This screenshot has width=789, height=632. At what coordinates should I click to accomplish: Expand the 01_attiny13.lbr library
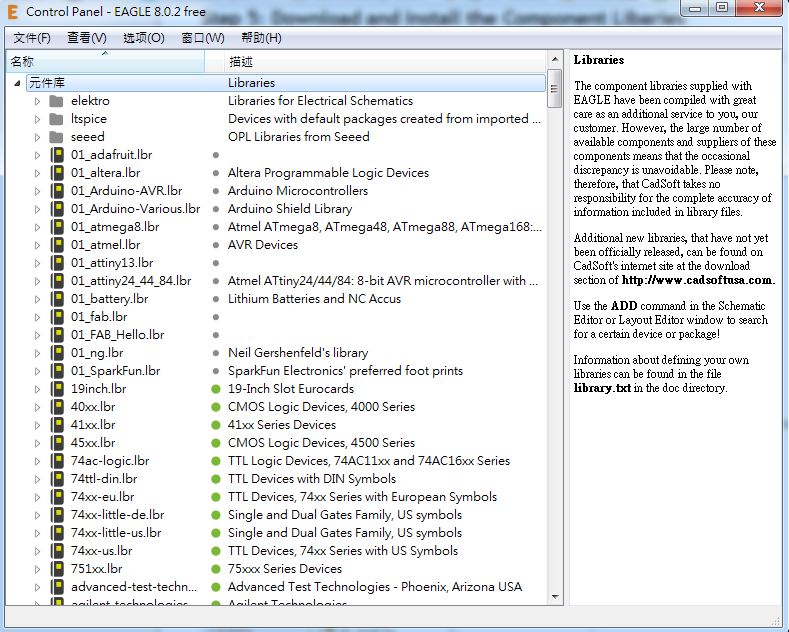37,263
